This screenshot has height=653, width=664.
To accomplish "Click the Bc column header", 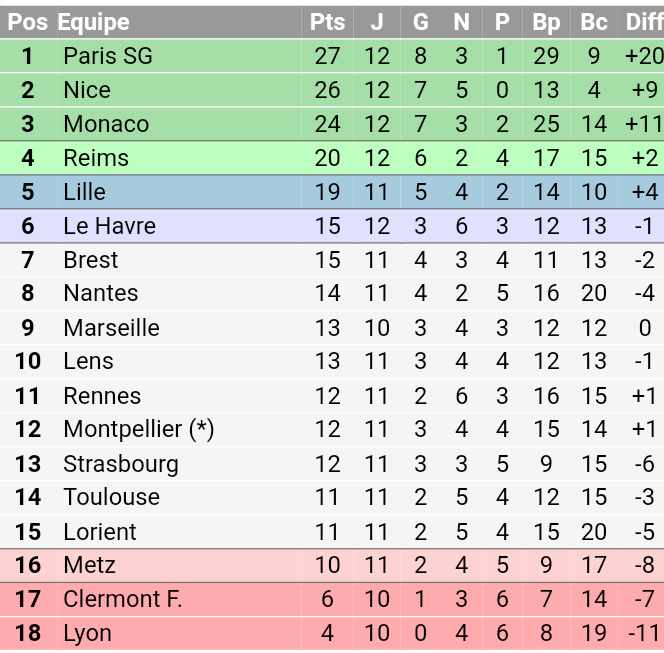I will point(594,22).
